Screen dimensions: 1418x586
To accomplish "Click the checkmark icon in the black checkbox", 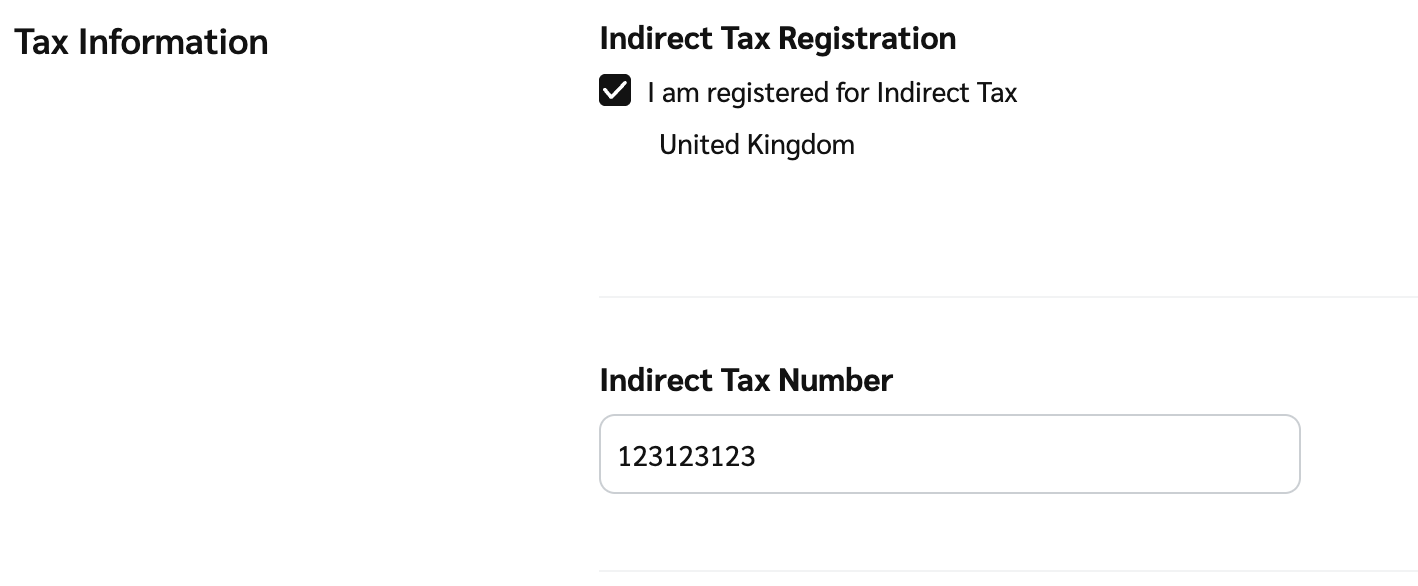I will 615,91.
